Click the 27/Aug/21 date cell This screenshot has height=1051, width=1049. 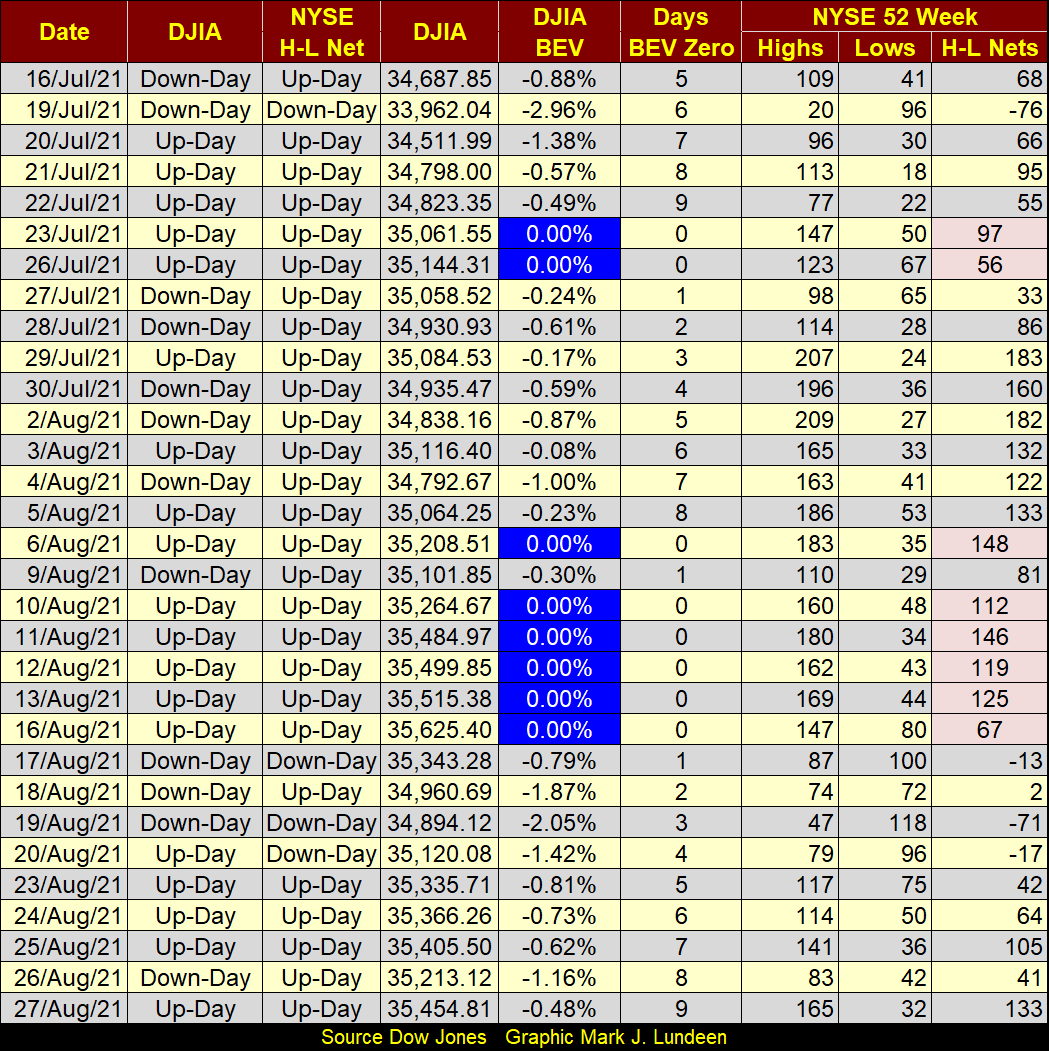(x=64, y=1009)
